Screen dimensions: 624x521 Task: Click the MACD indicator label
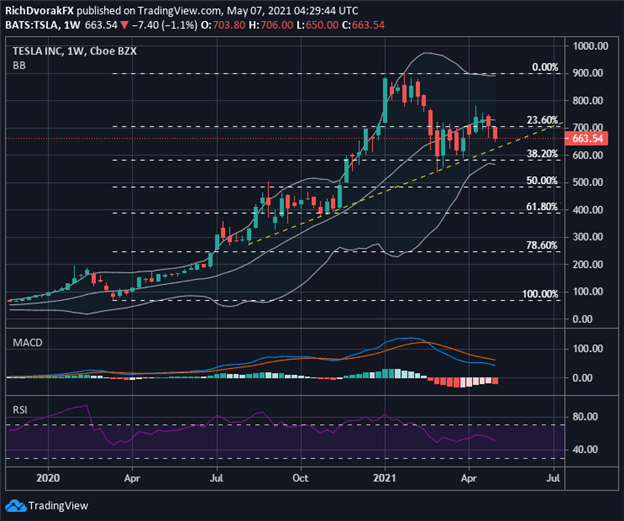(x=27, y=343)
